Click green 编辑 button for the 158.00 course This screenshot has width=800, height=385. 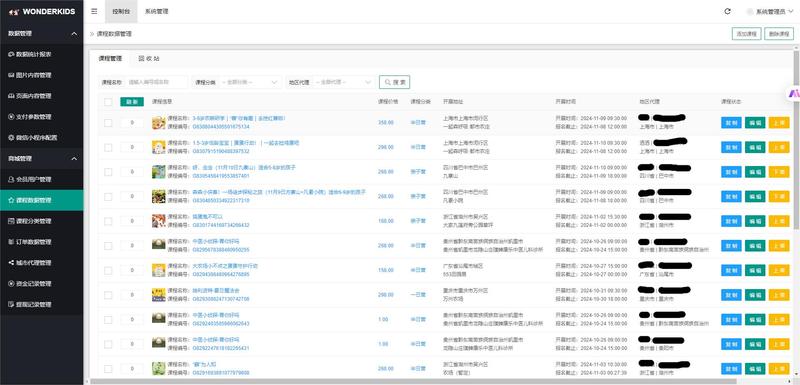click(755, 270)
